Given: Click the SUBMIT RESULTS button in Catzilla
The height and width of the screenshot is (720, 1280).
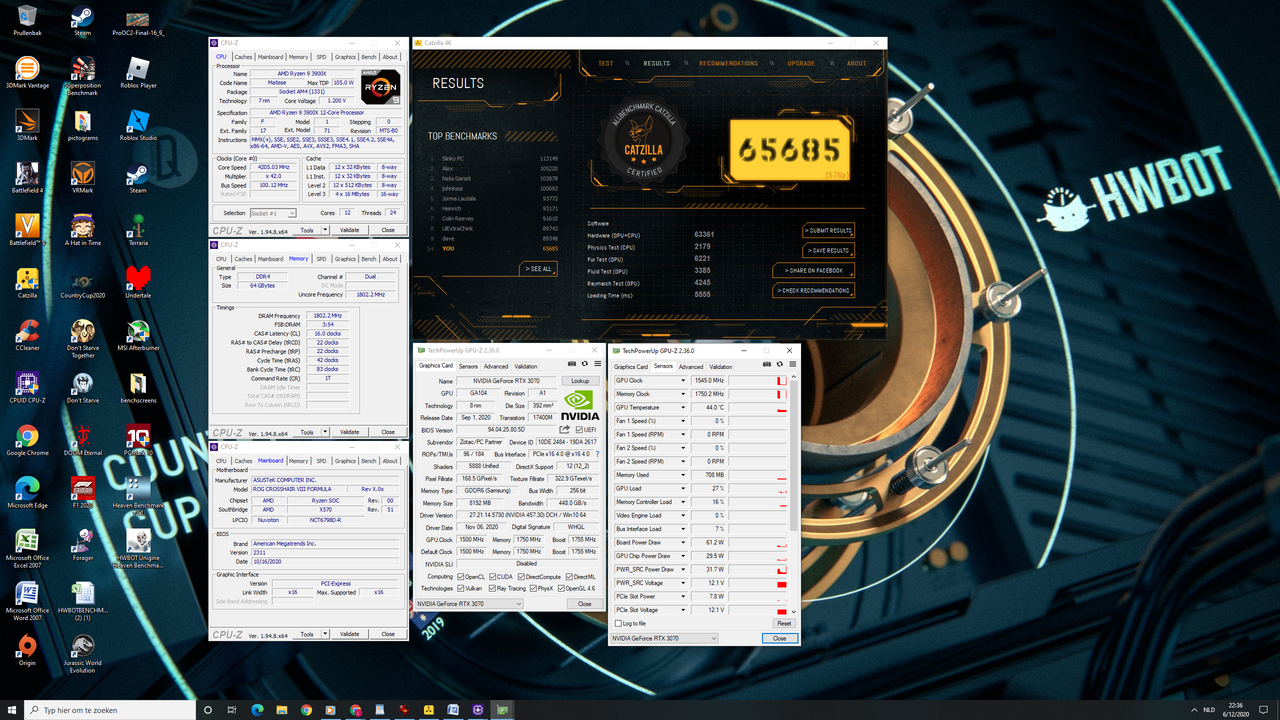Looking at the screenshot, I should (828, 230).
